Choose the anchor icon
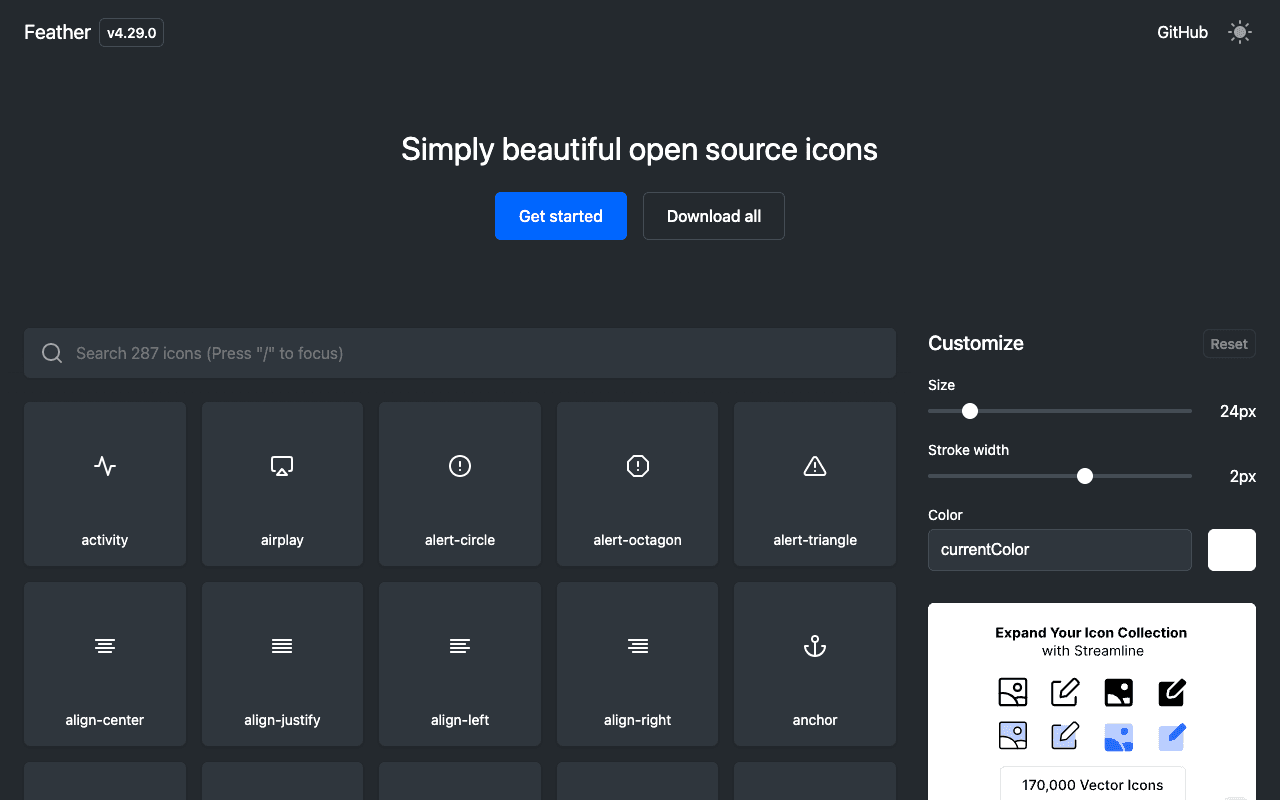 (x=814, y=664)
